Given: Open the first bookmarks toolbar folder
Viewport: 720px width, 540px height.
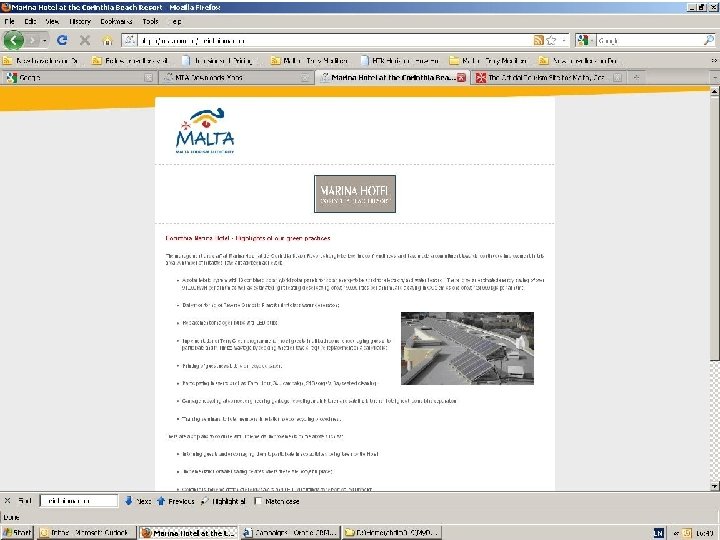Looking at the screenshot, I should (40, 60).
